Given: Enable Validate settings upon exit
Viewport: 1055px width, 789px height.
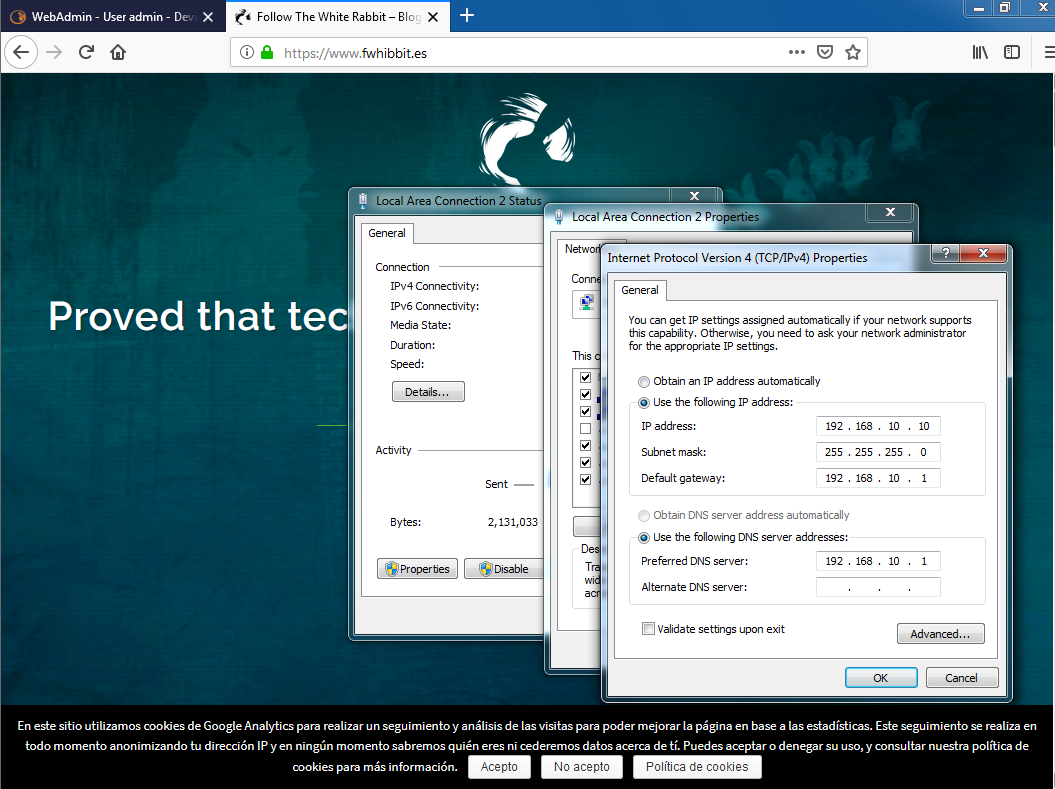Looking at the screenshot, I should tap(648, 629).
